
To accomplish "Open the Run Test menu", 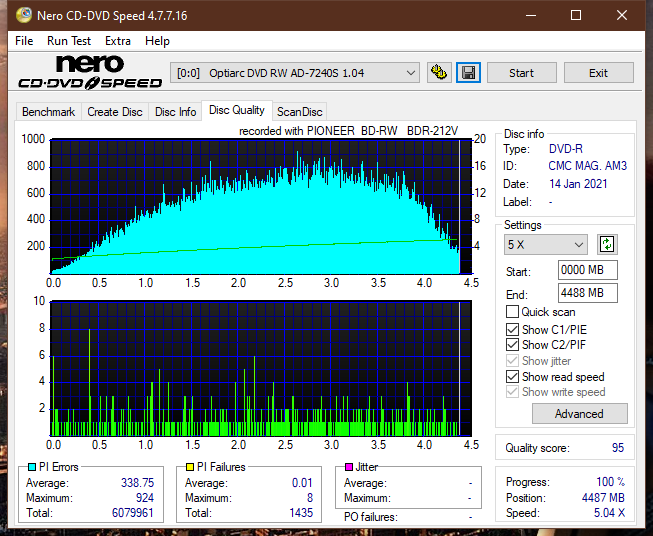I will point(69,41).
